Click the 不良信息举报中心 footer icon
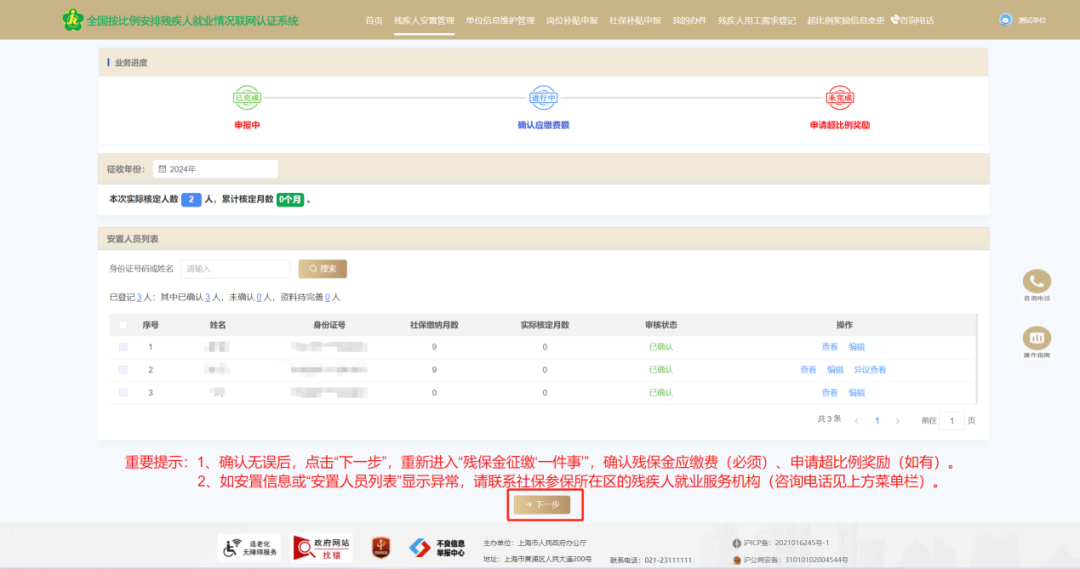Viewport: 1080px width, 569px height. pos(437,548)
